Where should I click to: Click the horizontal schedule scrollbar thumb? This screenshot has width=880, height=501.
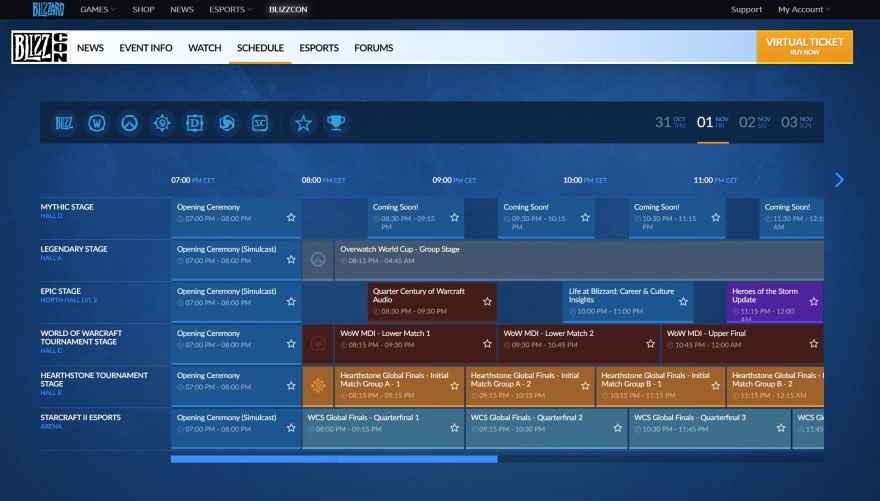334,459
